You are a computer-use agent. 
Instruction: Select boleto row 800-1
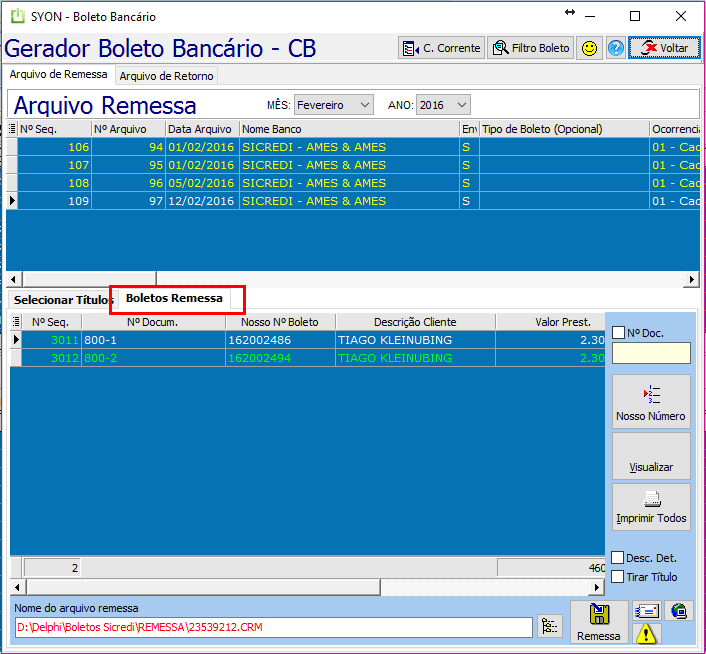tap(308, 340)
